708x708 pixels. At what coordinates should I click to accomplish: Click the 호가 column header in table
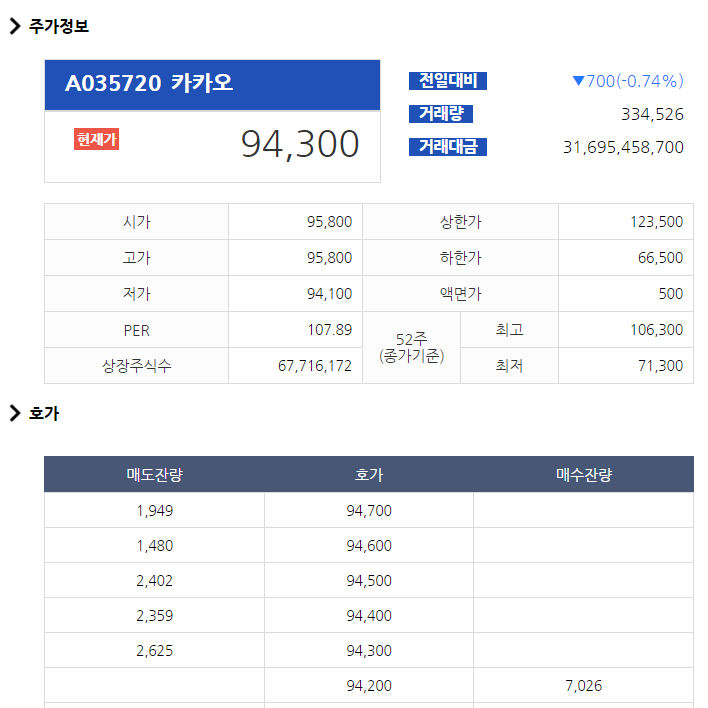pyautogui.click(x=369, y=475)
